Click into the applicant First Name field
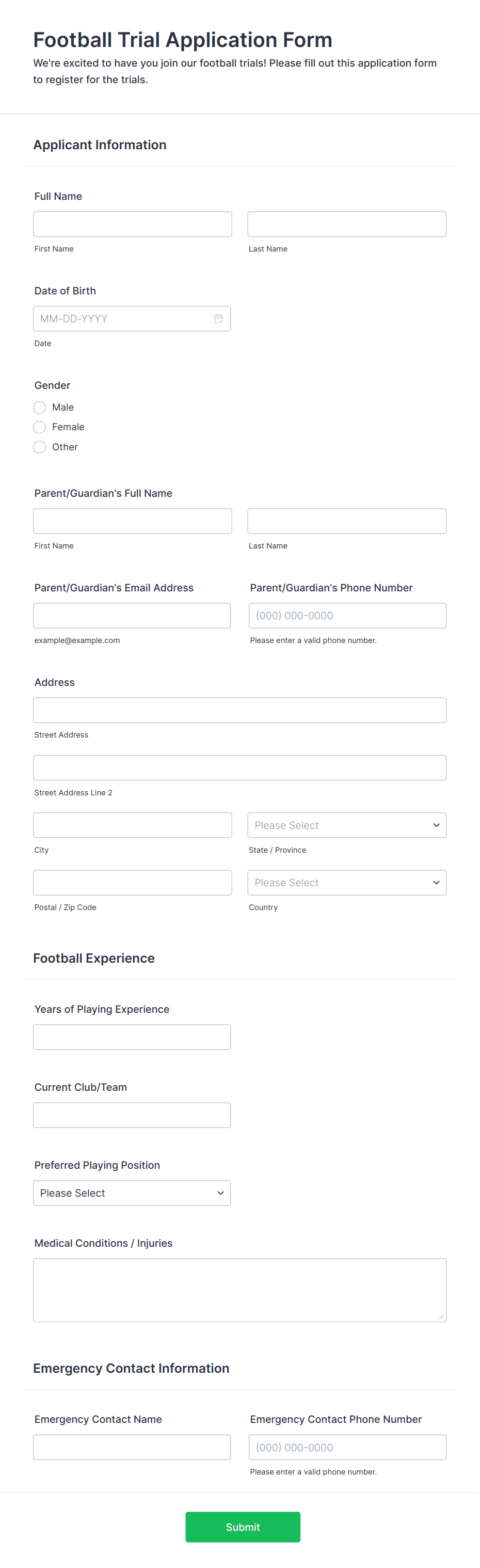Image resolution: width=480 pixels, height=1568 pixels. click(x=132, y=224)
